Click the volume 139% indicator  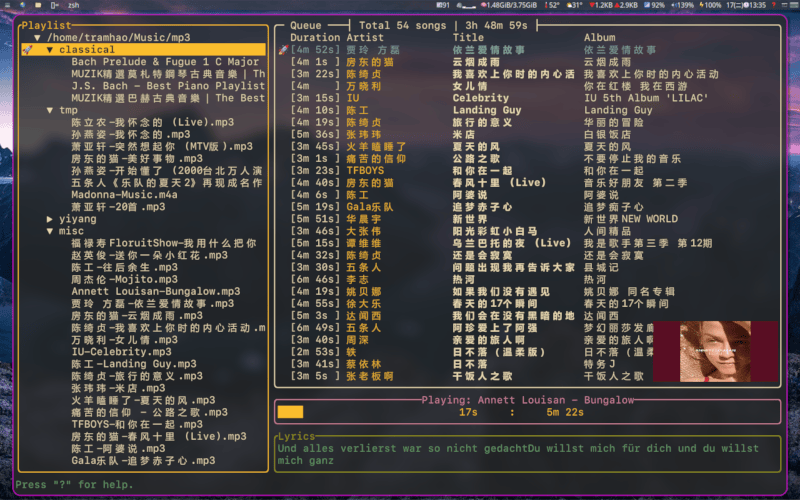(682, 5)
